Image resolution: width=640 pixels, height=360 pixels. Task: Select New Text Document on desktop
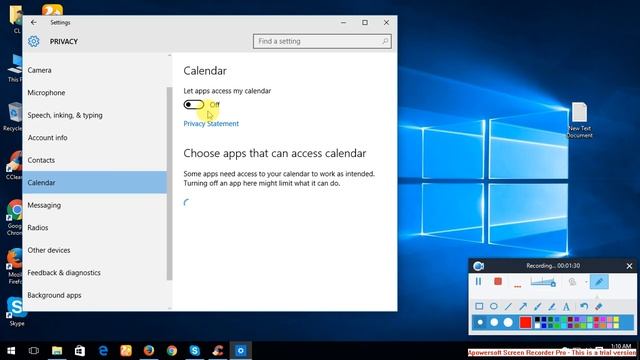(x=579, y=120)
